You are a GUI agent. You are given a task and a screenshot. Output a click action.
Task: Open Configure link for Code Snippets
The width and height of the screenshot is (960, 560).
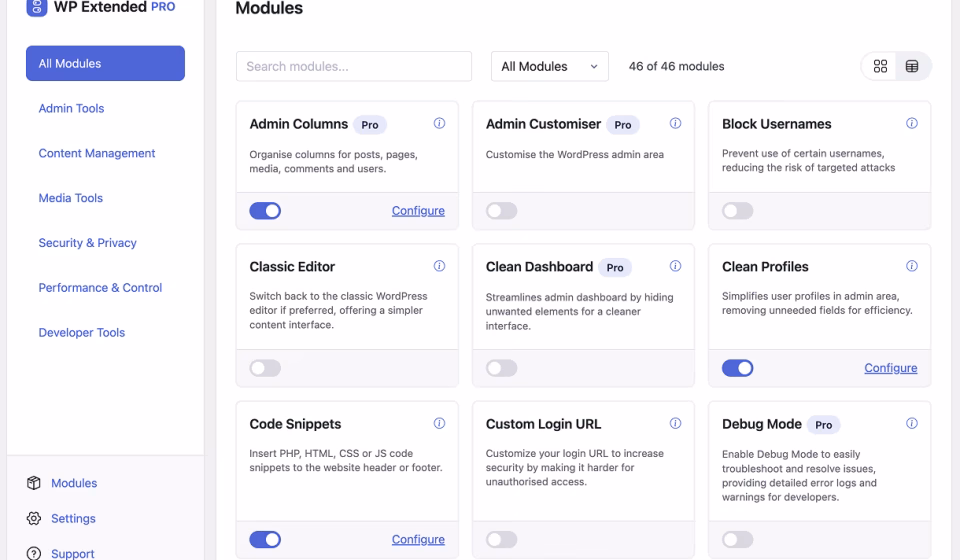click(418, 539)
